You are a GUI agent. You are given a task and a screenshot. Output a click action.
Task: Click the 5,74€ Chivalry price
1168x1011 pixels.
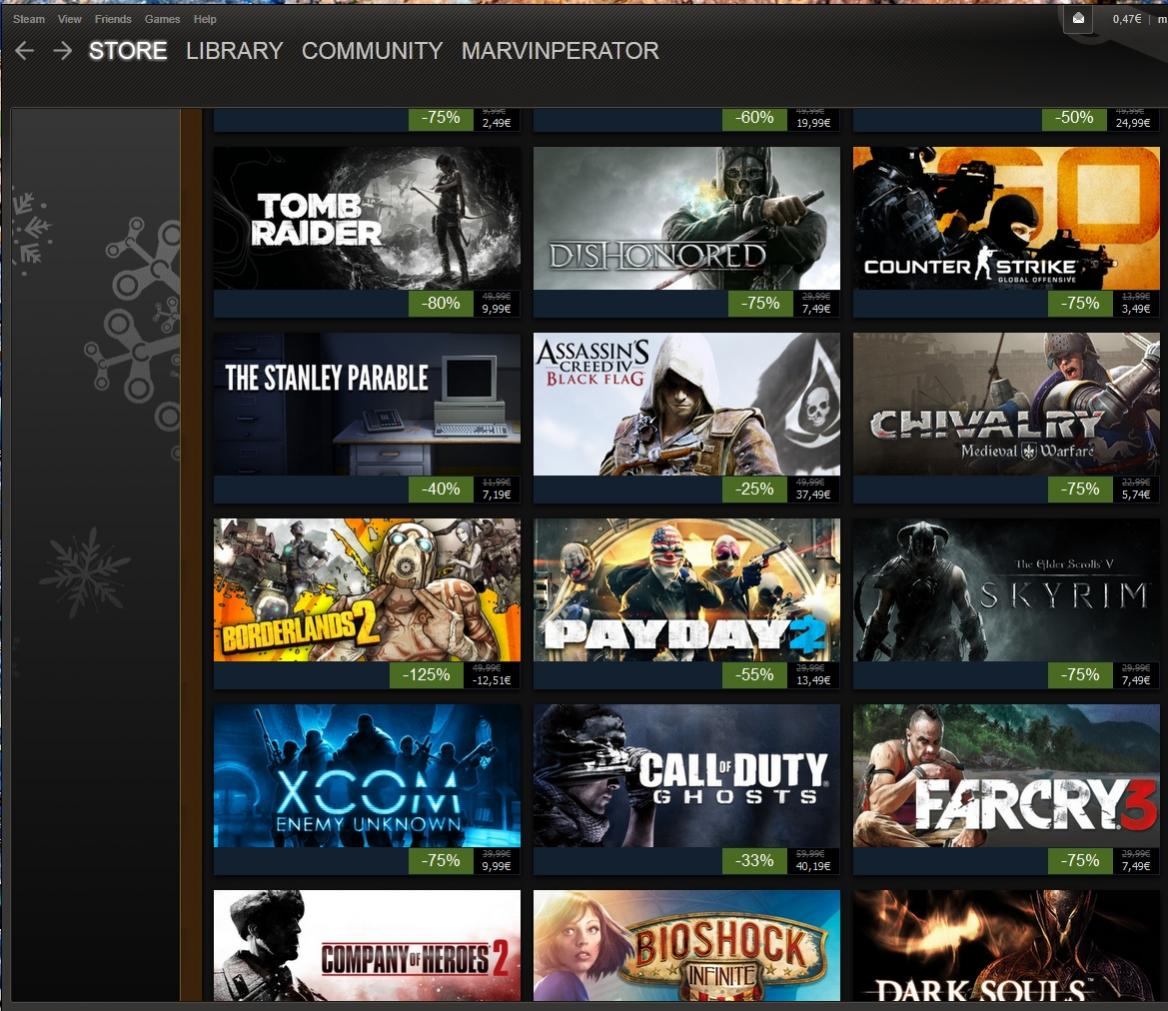point(1136,495)
